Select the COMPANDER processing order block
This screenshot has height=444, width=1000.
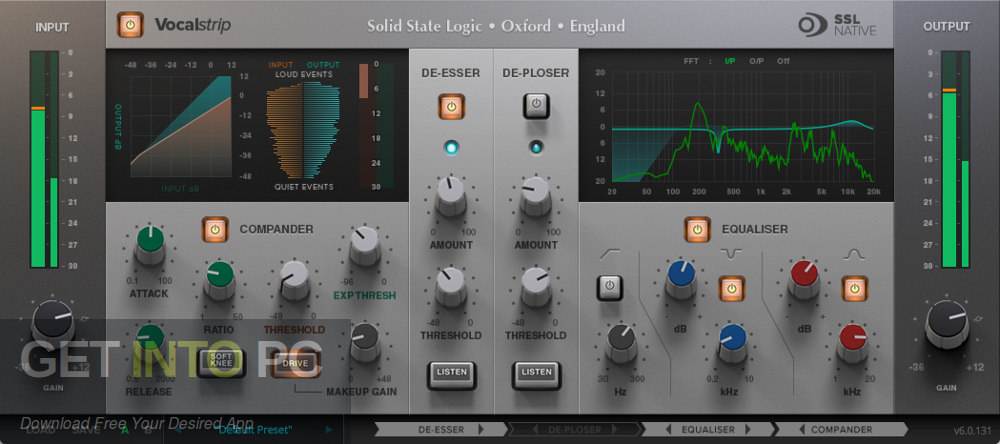(841, 429)
